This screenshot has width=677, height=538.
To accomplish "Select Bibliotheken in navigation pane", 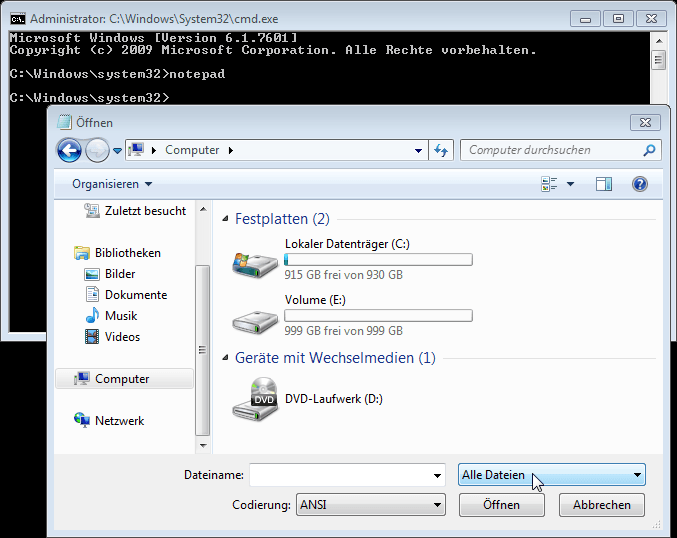I will (128, 253).
